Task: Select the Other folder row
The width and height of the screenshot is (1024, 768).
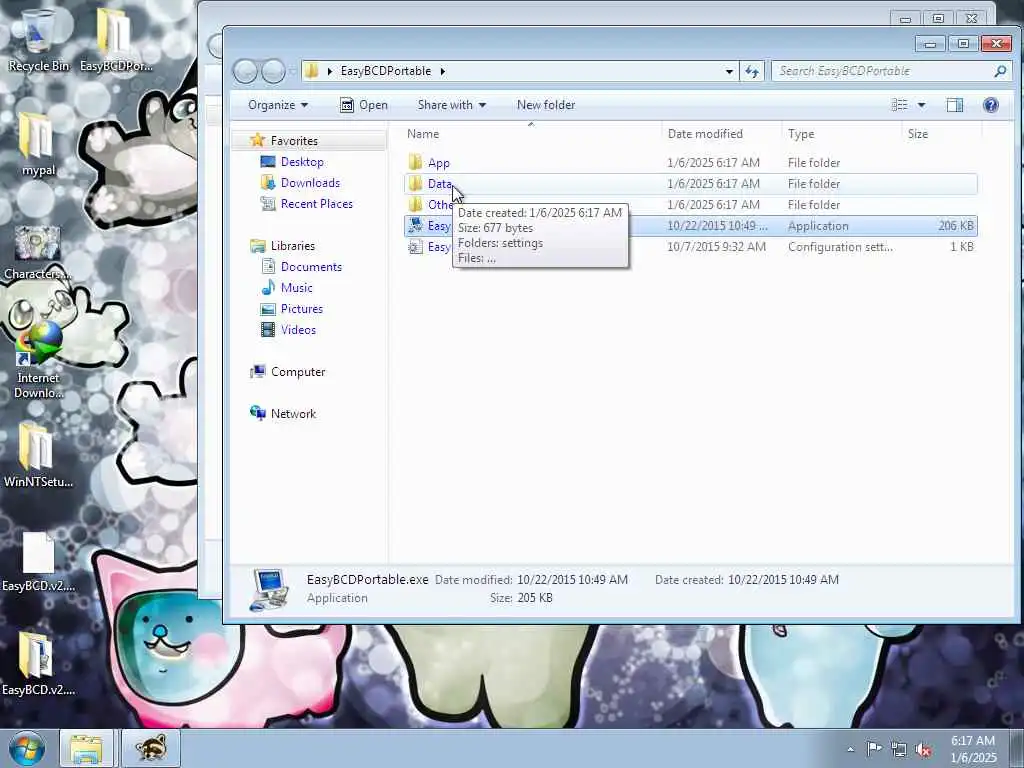Action: click(x=691, y=204)
